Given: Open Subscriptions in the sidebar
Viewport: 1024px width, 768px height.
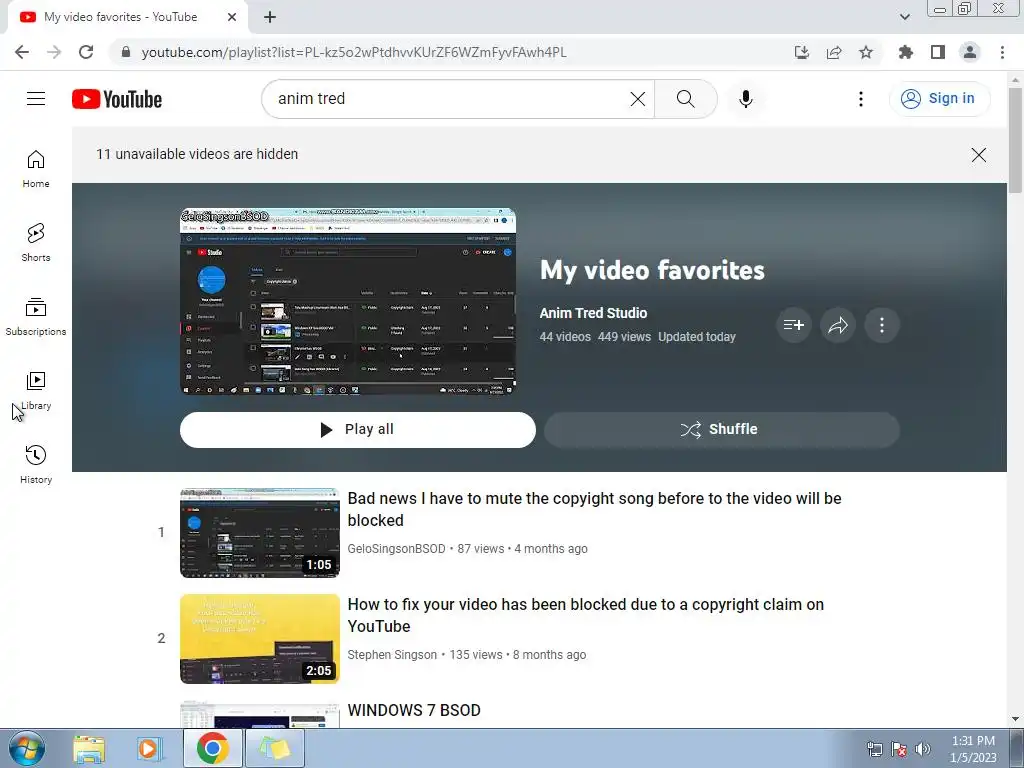Looking at the screenshot, I should (x=36, y=316).
